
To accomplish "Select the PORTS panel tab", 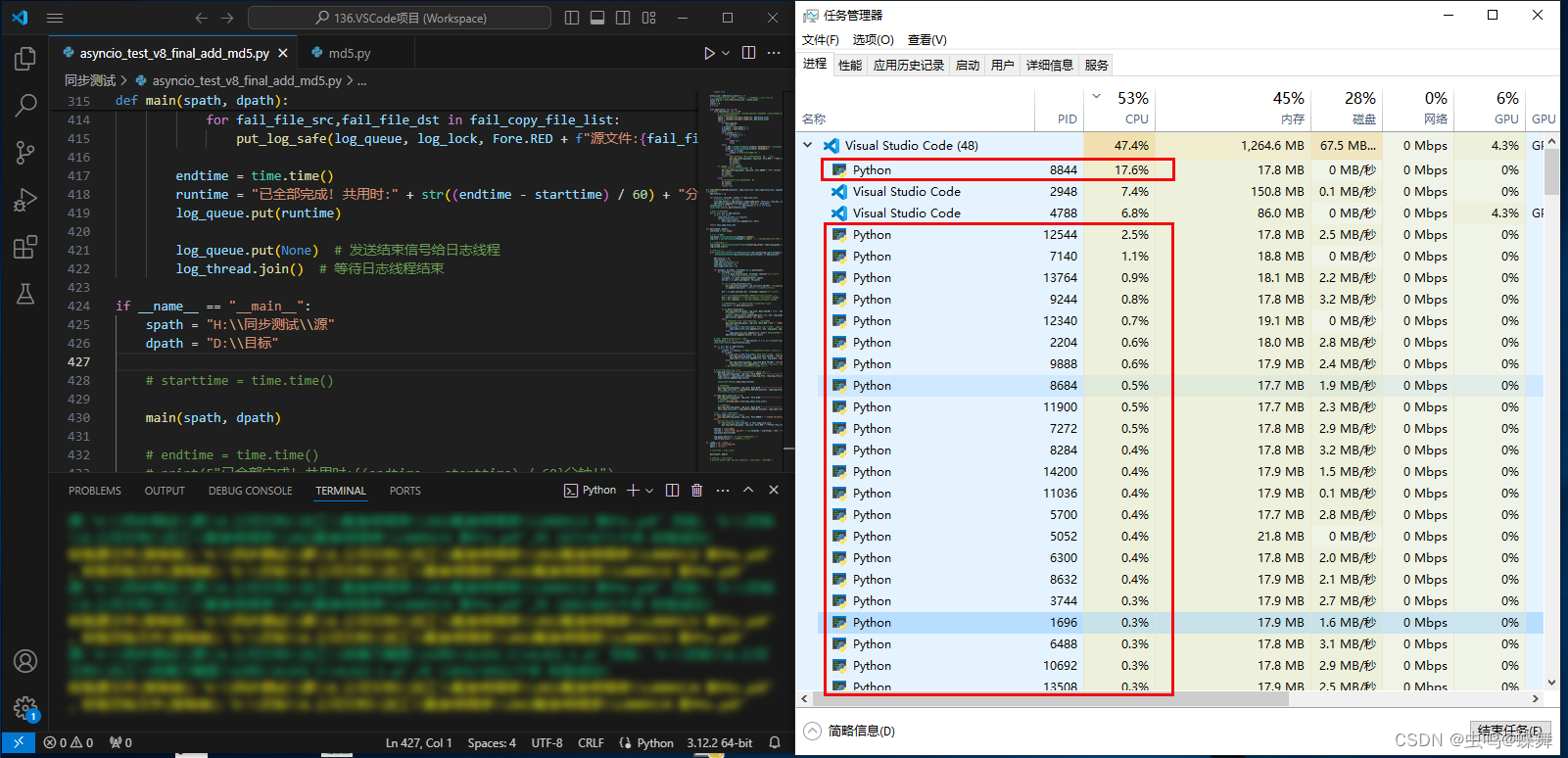I will point(404,491).
